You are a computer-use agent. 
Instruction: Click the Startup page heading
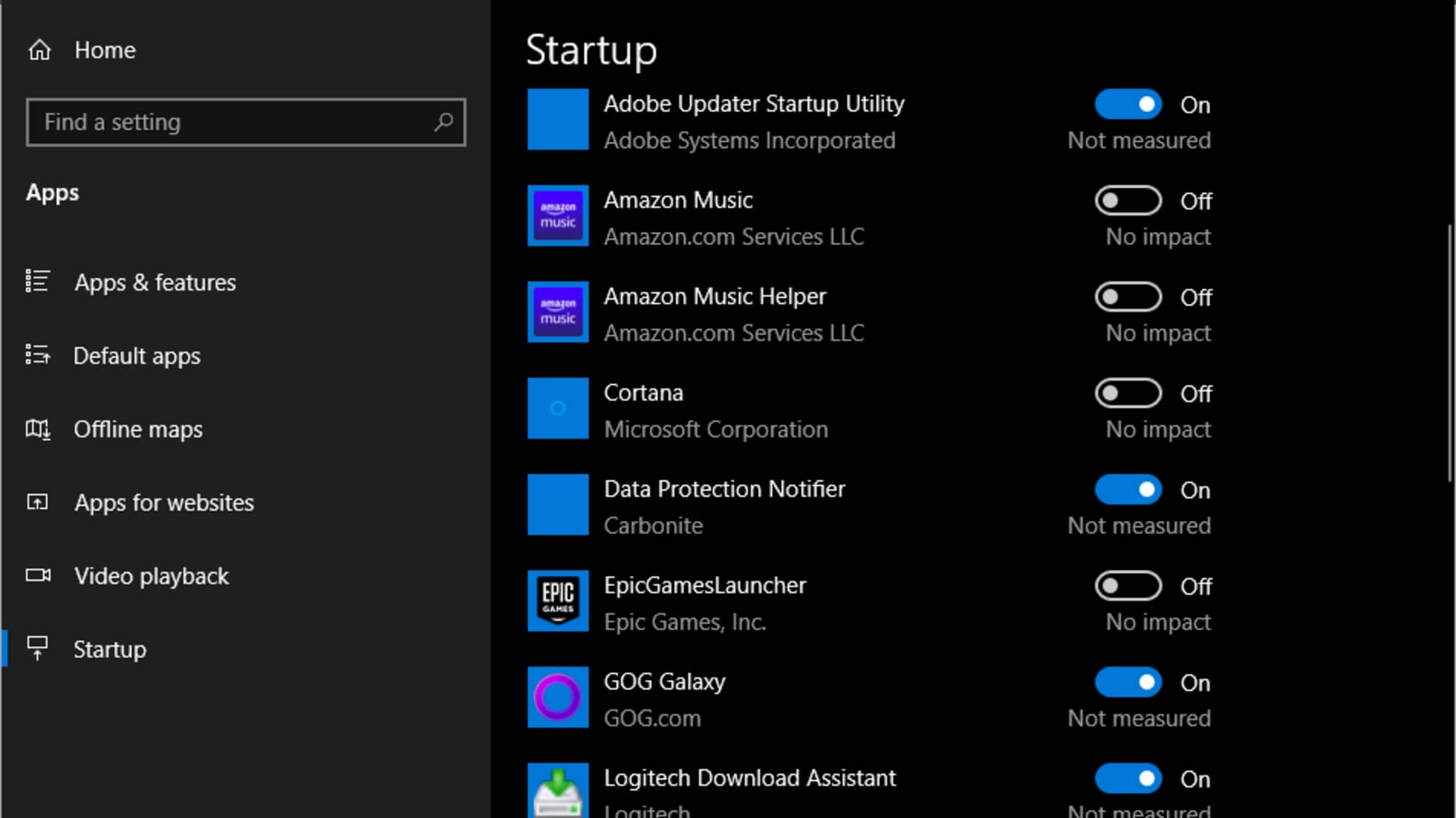point(591,51)
